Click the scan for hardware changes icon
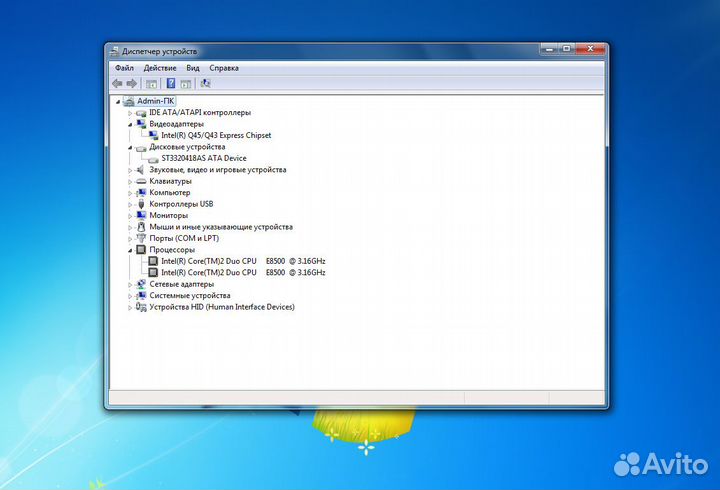Image resolution: width=720 pixels, height=490 pixels. [x=205, y=84]
